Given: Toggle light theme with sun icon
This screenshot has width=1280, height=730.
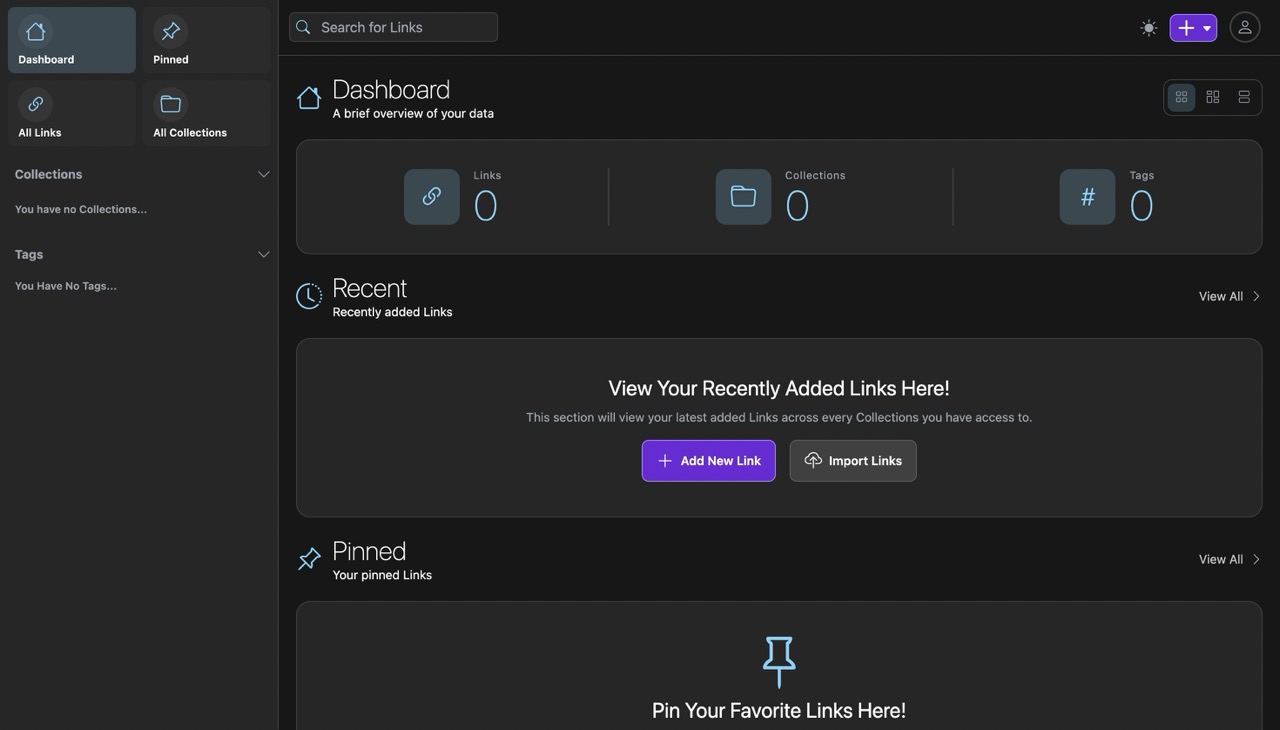Looking at the screenshot, I should pos(1148,28).
